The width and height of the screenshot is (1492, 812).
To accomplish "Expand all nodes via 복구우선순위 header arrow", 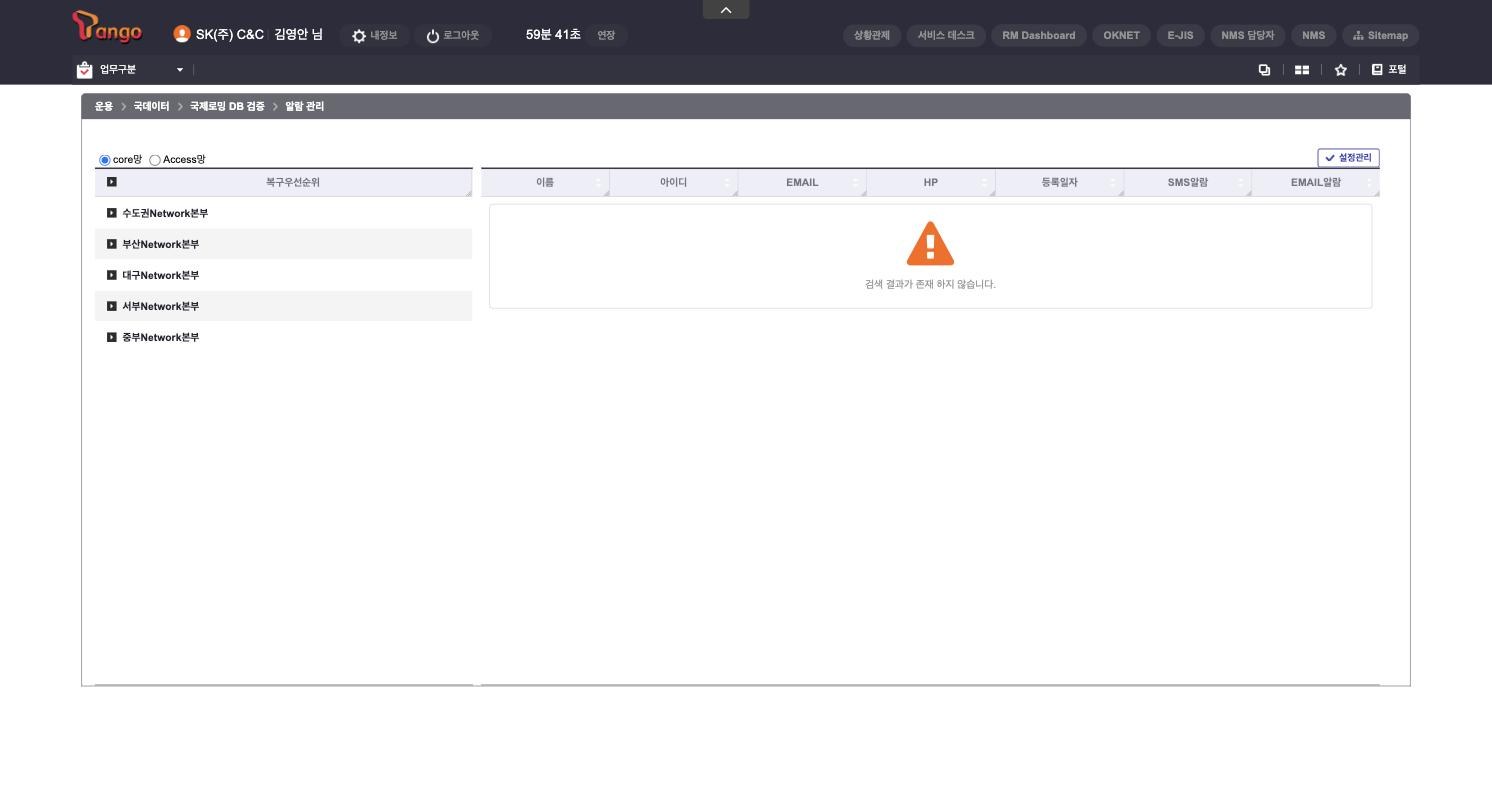I will click(112, 182).
